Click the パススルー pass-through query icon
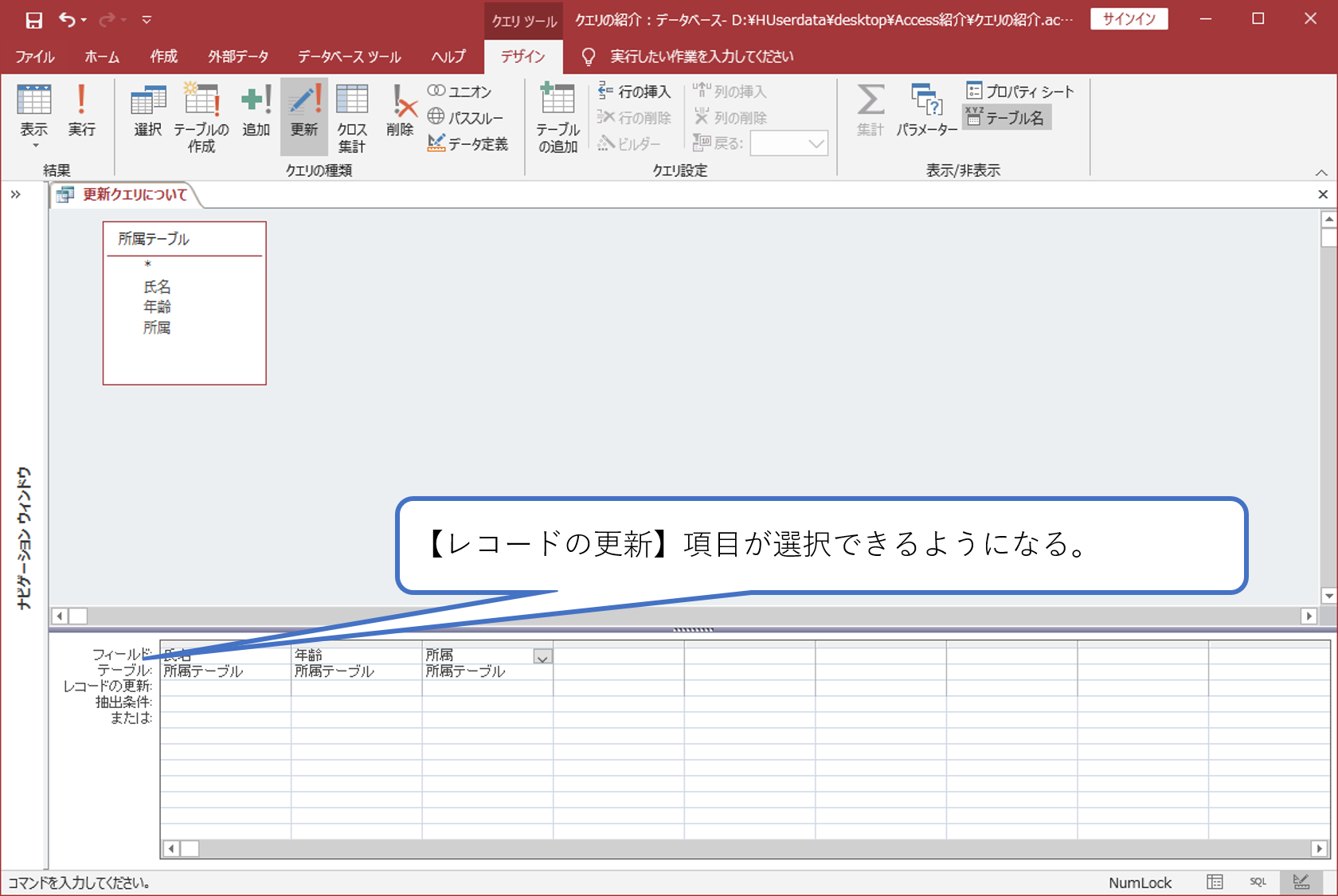 pyautogui.click(x=466, y=118)
